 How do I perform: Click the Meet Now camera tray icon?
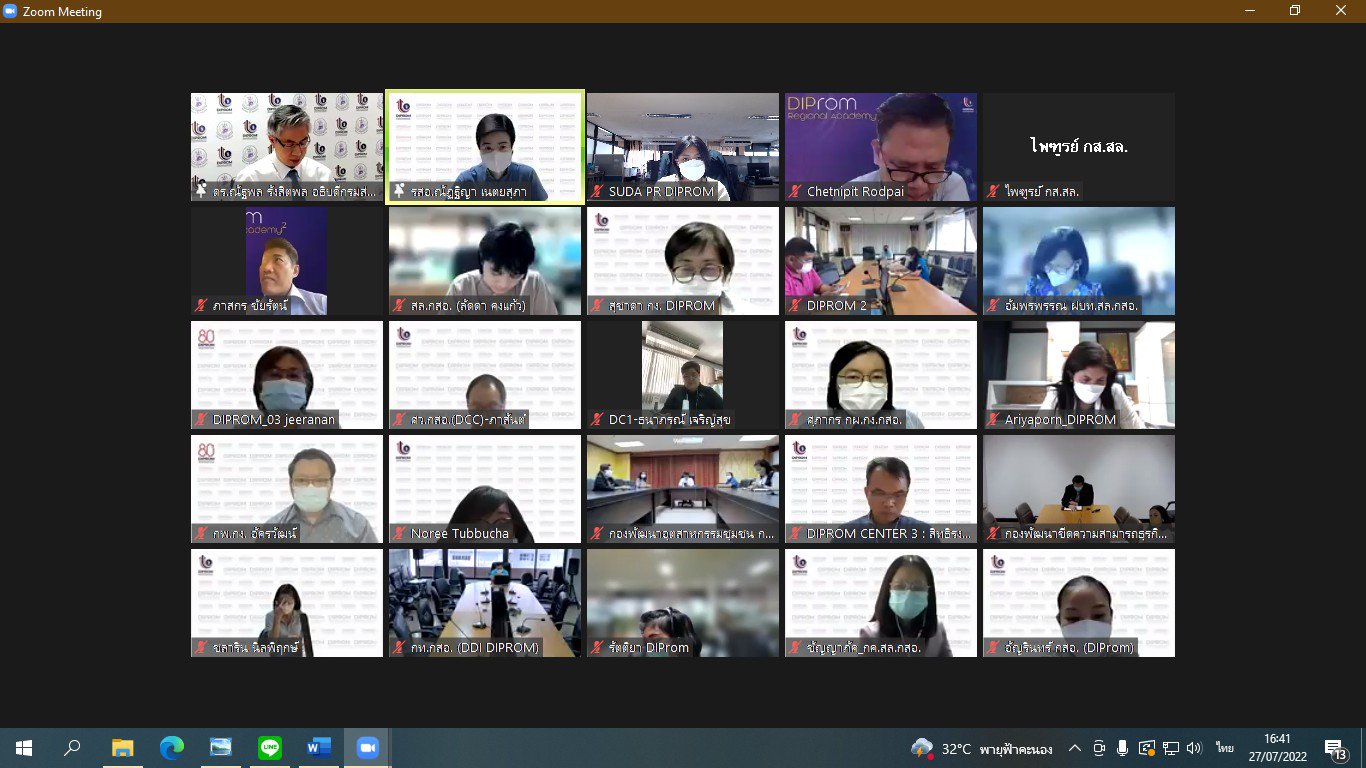[x=1099, y=749]
